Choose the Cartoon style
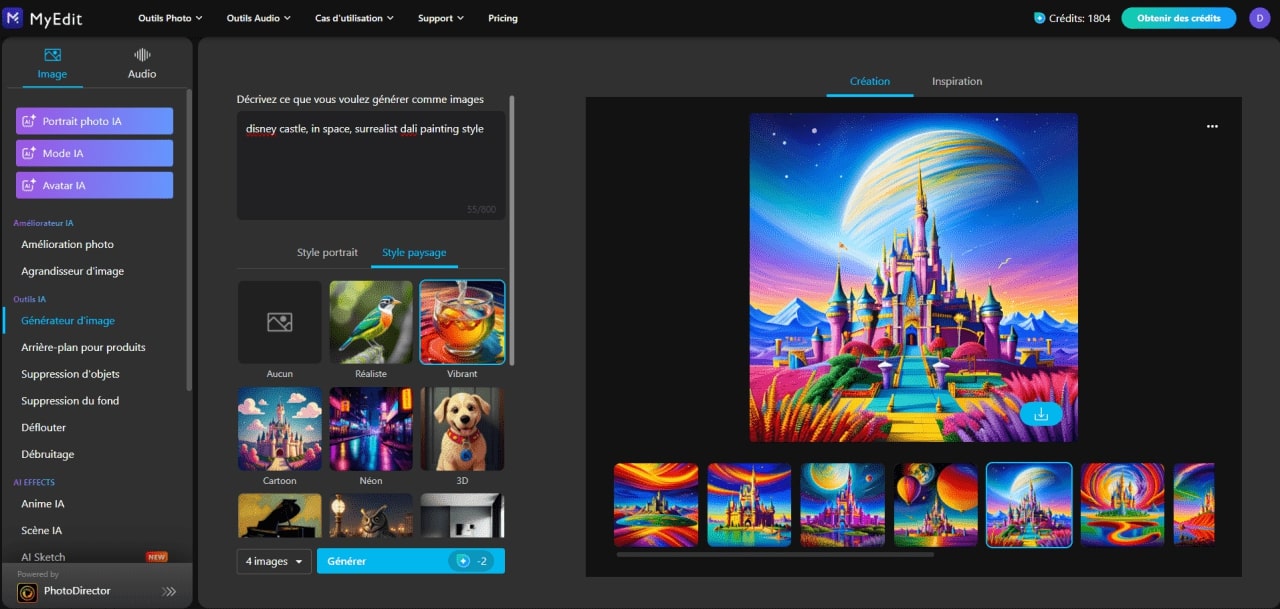This screenshot has width=1280, height=609. [x=279, y=428]
